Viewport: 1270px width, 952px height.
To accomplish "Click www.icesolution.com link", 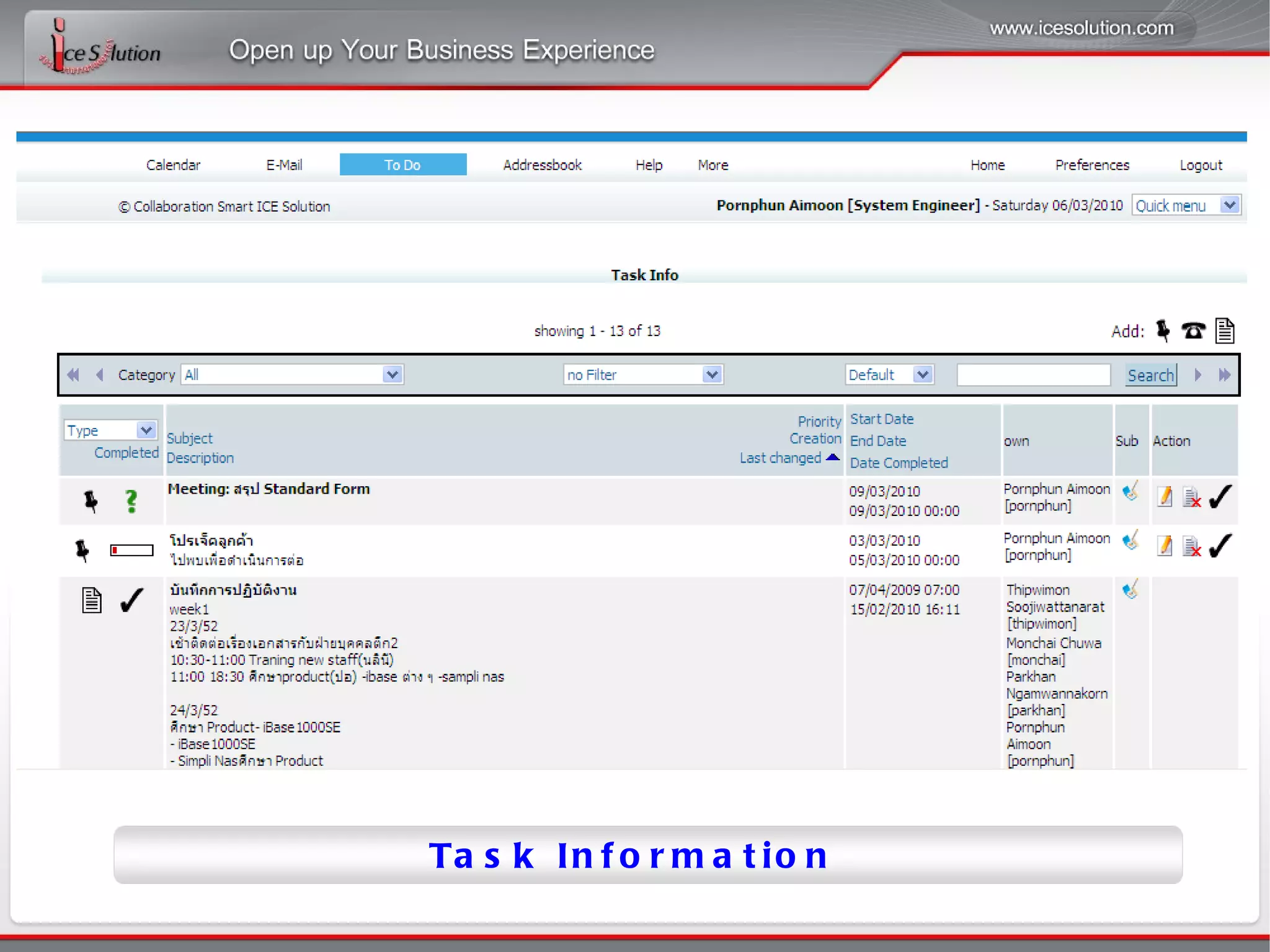I will 1081,28.
